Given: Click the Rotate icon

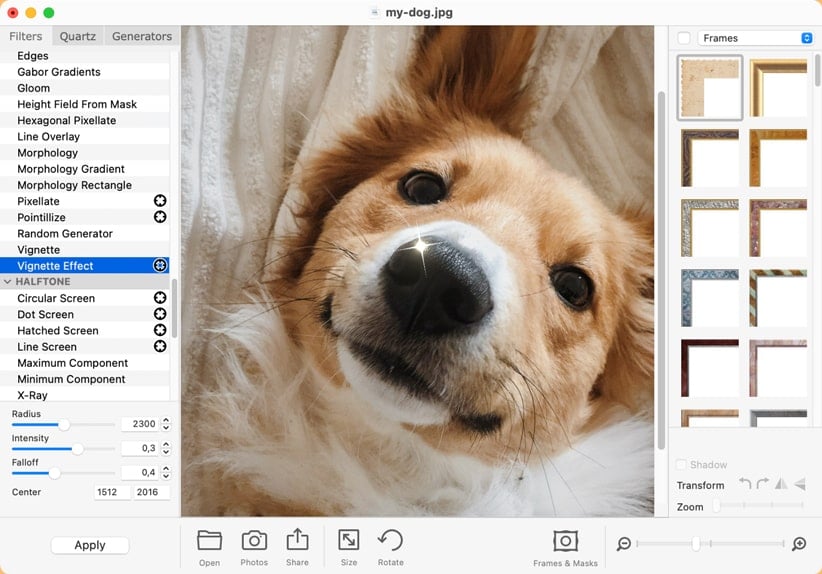Looking at the screenshot, I should click(x=390, y=541).
